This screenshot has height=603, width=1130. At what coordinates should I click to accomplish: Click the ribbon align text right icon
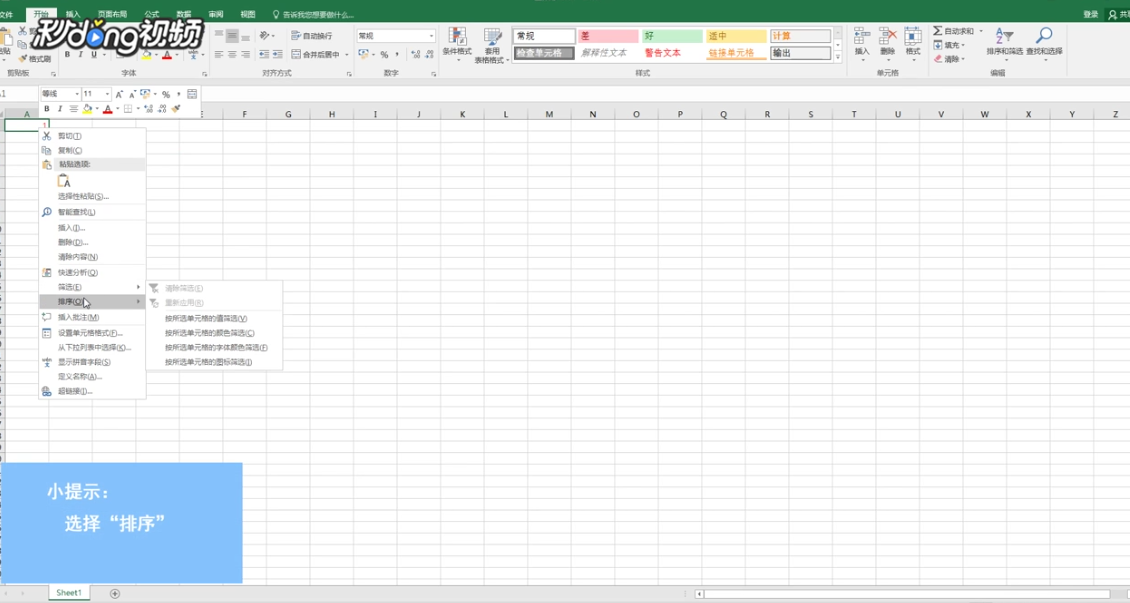246,55
